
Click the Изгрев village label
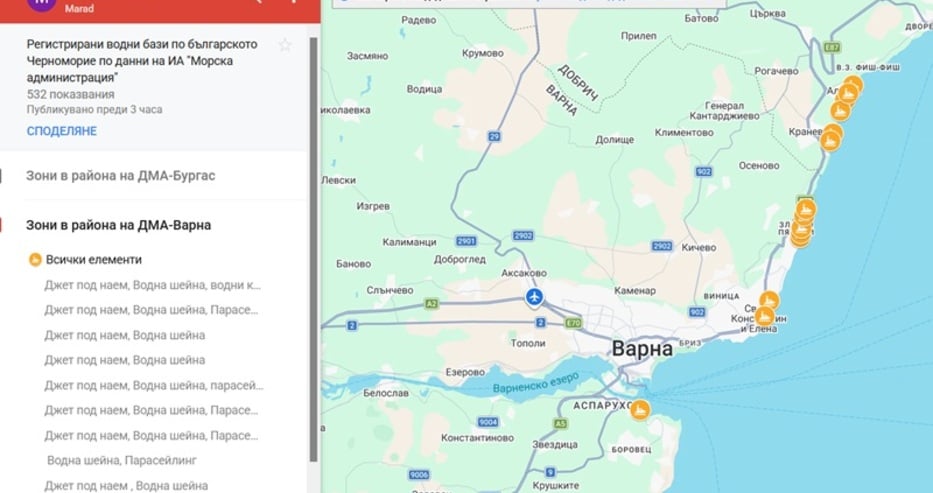(372, 206)
